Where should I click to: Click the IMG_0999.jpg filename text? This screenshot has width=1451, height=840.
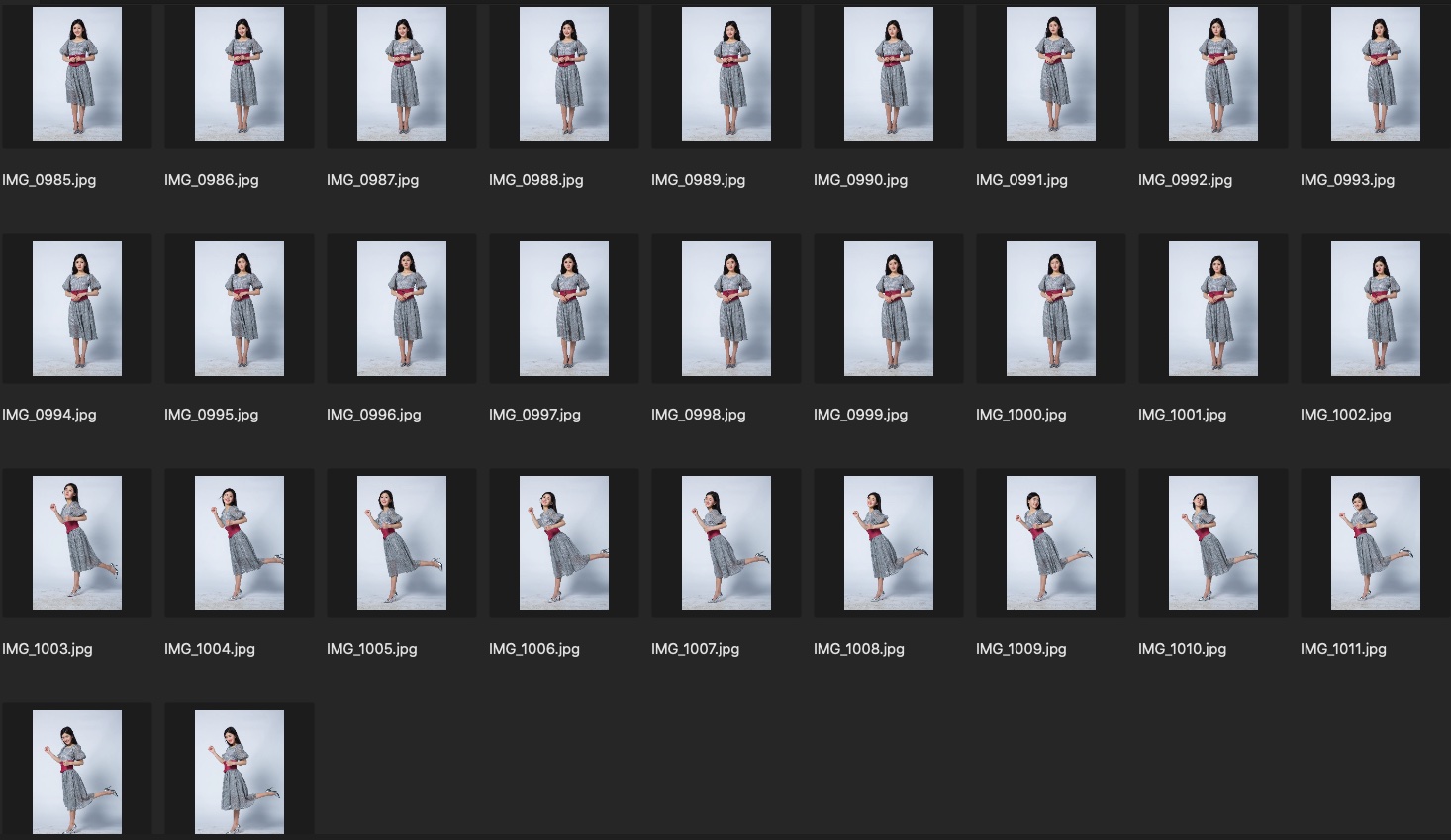pyautogui.click(x=860, y=415)
